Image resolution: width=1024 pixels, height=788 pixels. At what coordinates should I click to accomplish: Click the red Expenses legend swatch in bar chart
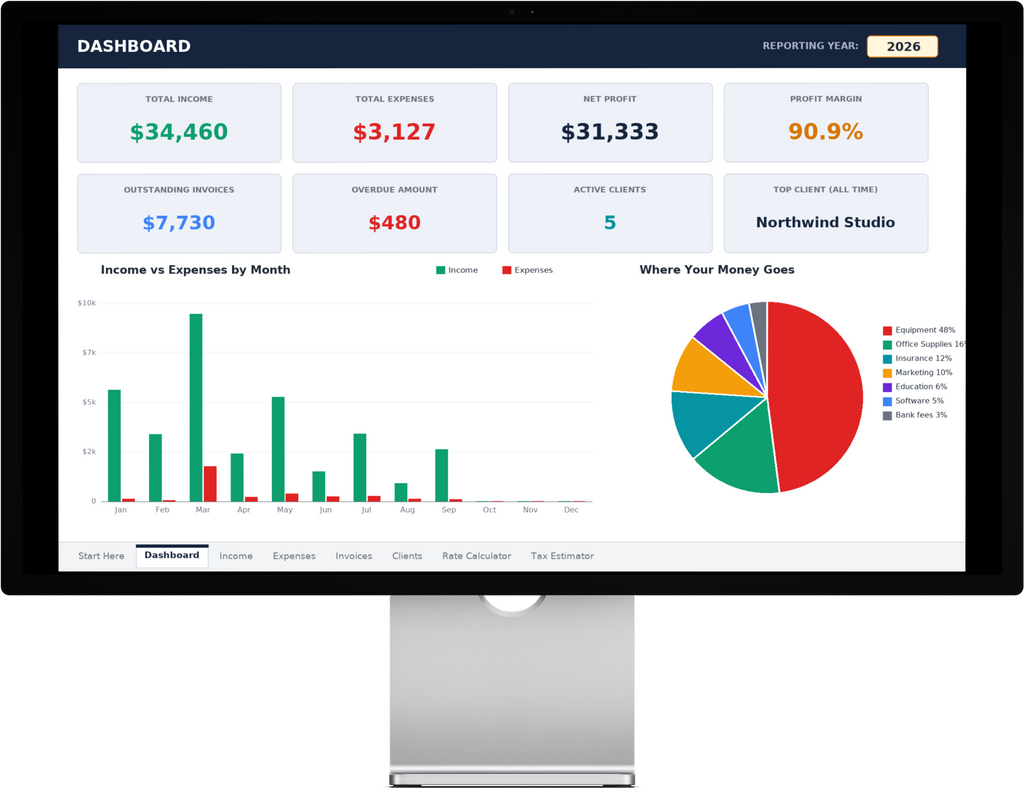tap(506, 270)
